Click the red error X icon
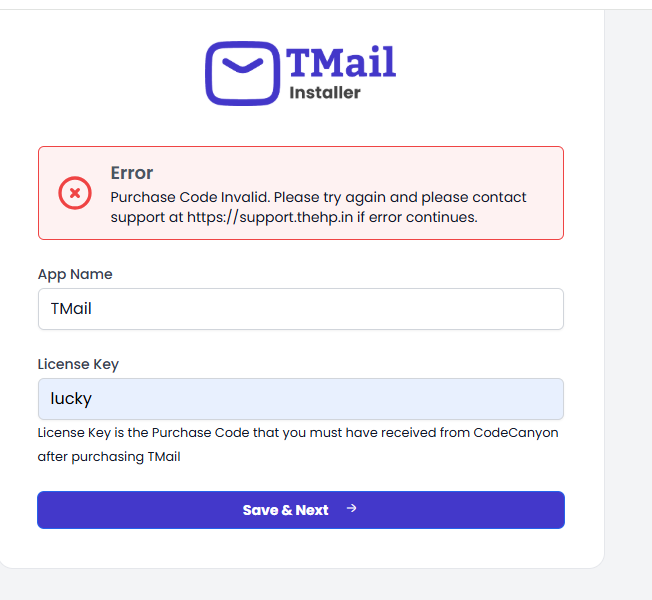Image resolution: width=652 pixels, height=600 pixels. [x=75, y=192]
